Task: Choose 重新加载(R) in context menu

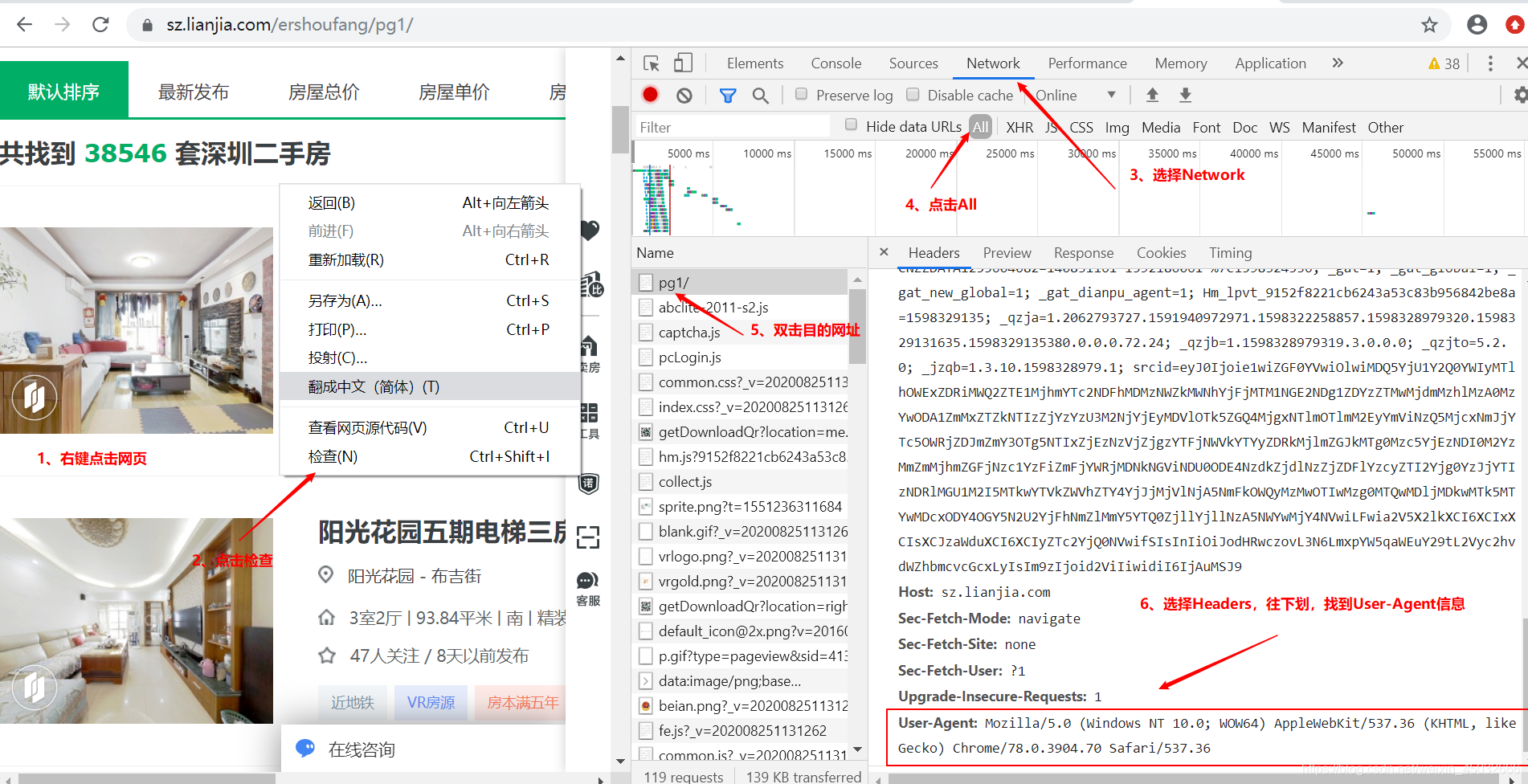Action: 430,259
